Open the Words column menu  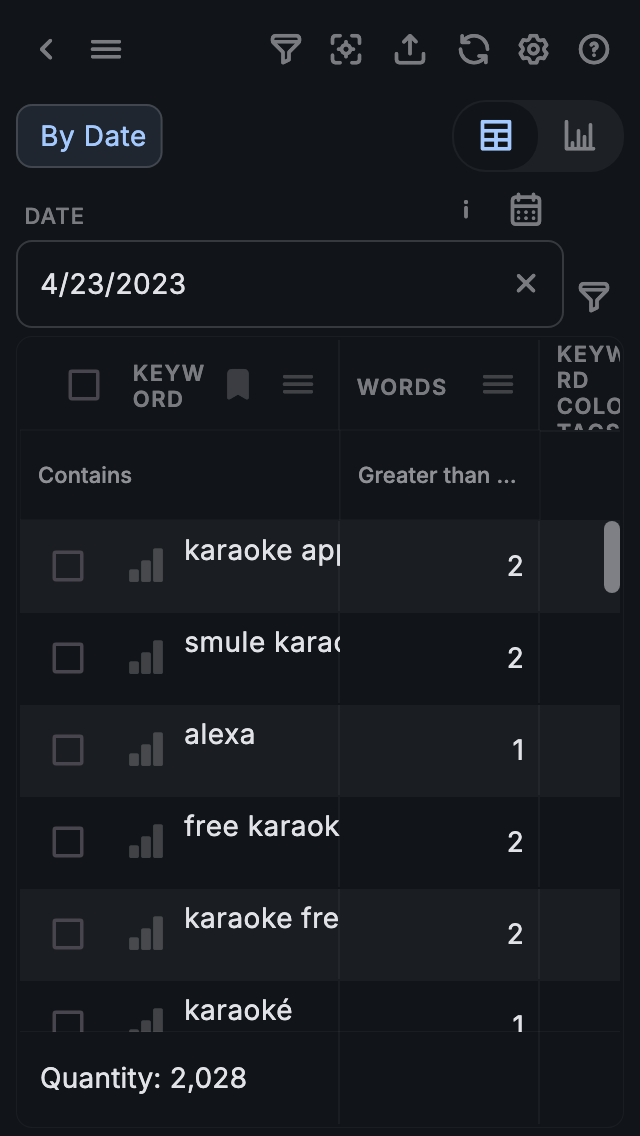coord(498,384)
